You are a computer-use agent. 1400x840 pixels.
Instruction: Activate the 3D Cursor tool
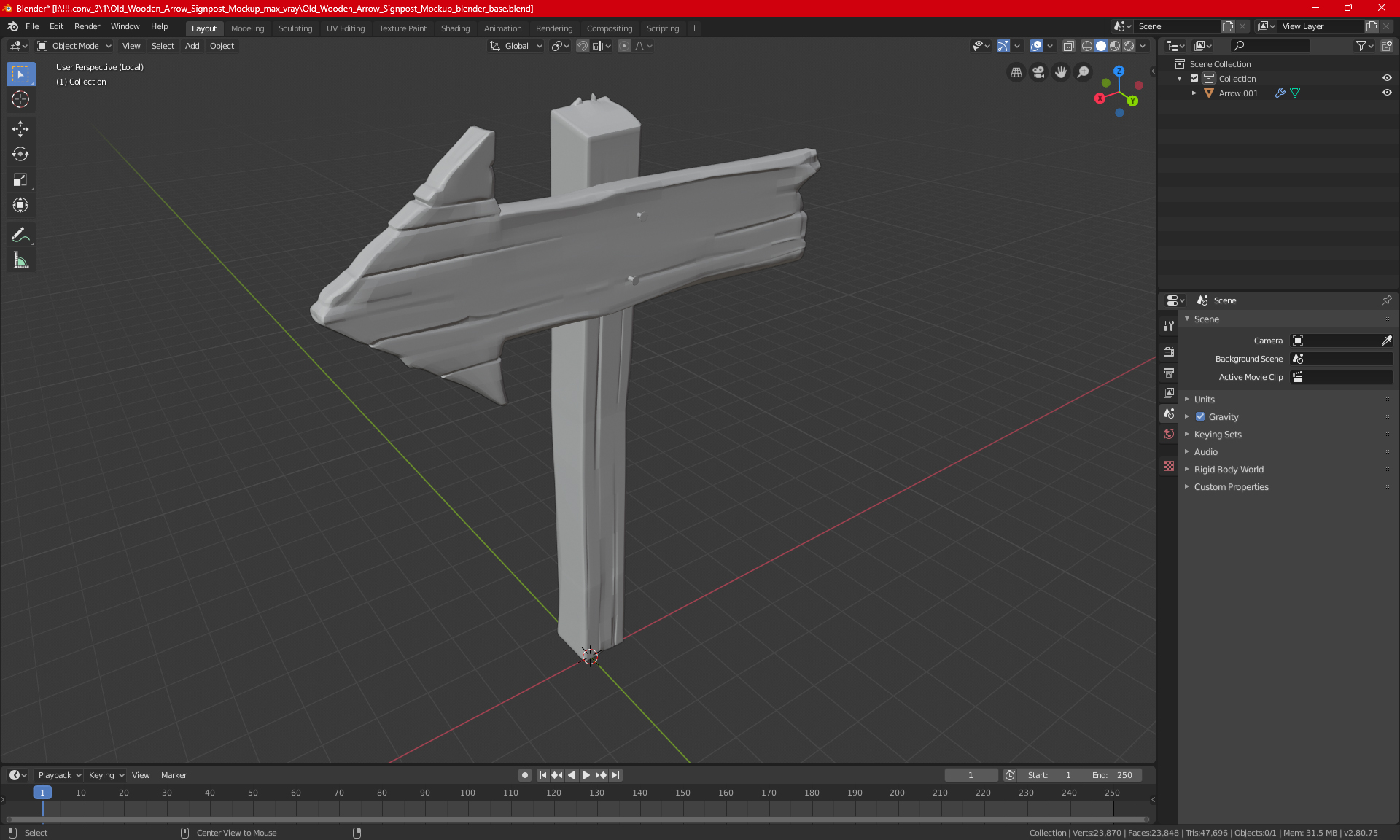point(20,99)
